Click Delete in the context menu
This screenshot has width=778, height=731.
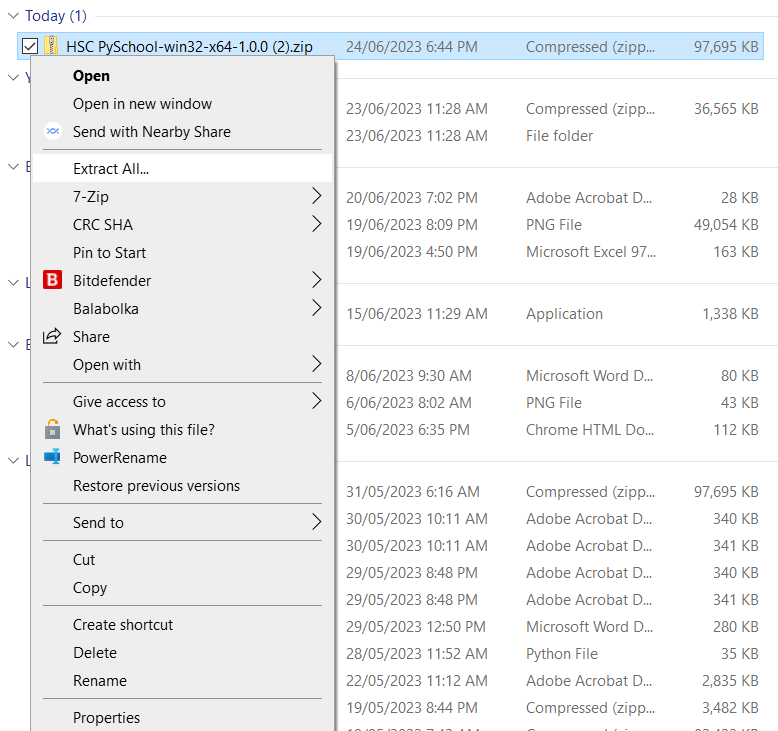click(x=95, y=653)
